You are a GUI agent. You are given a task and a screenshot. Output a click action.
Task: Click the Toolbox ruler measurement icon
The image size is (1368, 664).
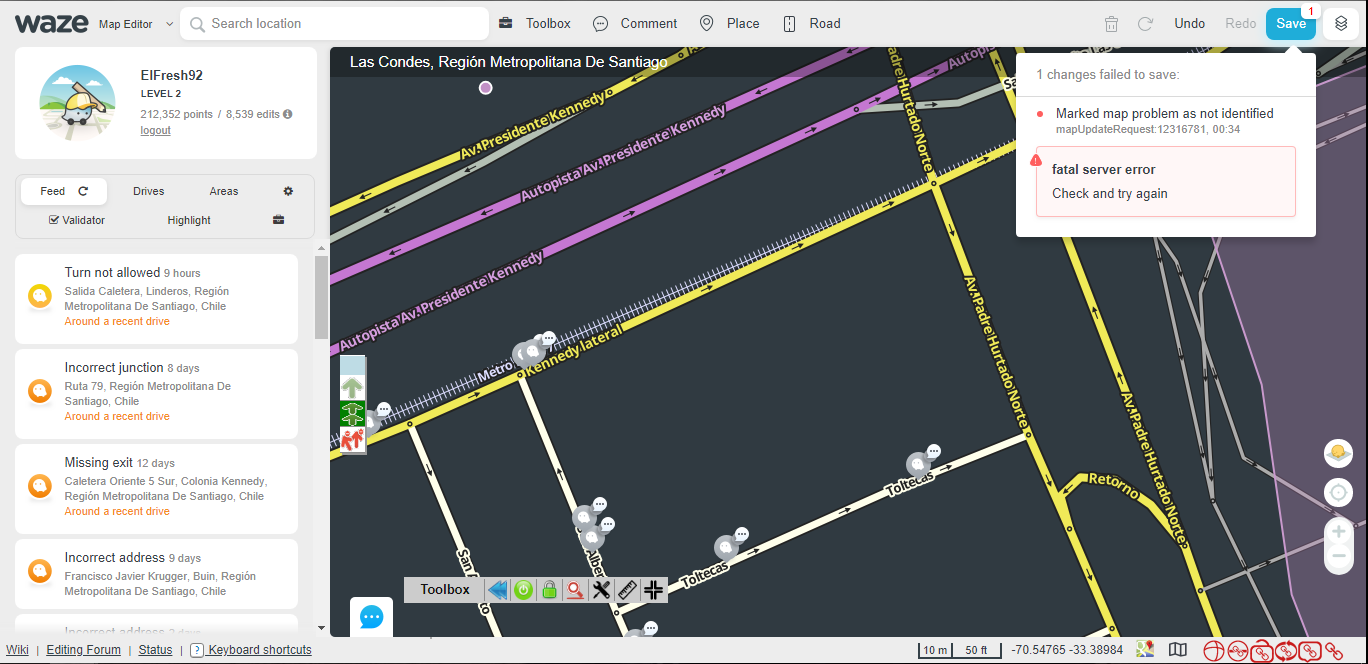pos(627,590)
